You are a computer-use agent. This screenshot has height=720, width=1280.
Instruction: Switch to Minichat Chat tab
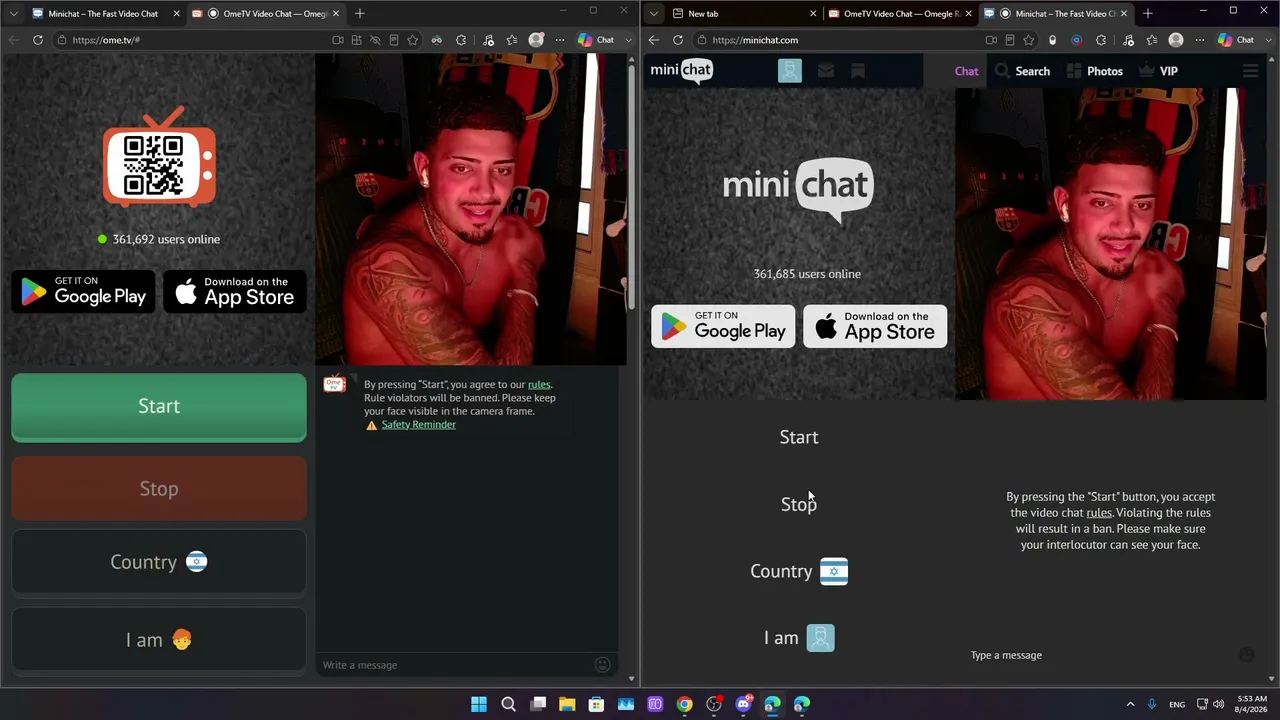(966, 71)
